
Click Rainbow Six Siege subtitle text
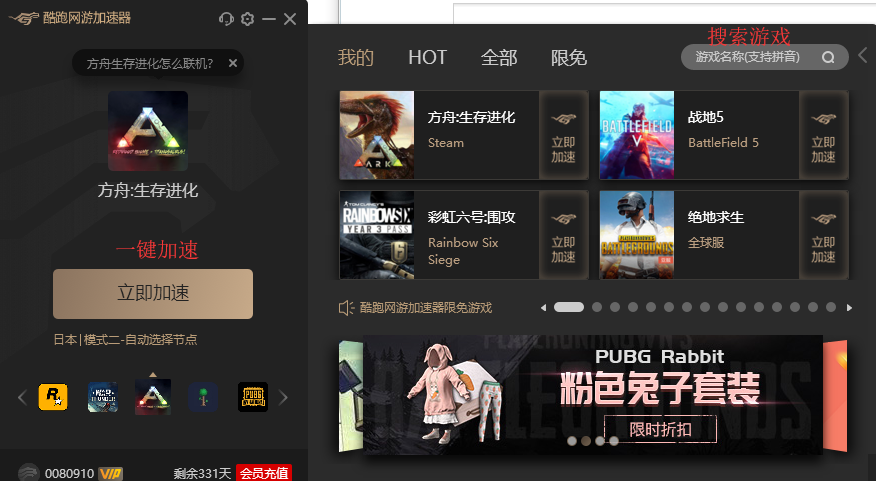(463, 251)
